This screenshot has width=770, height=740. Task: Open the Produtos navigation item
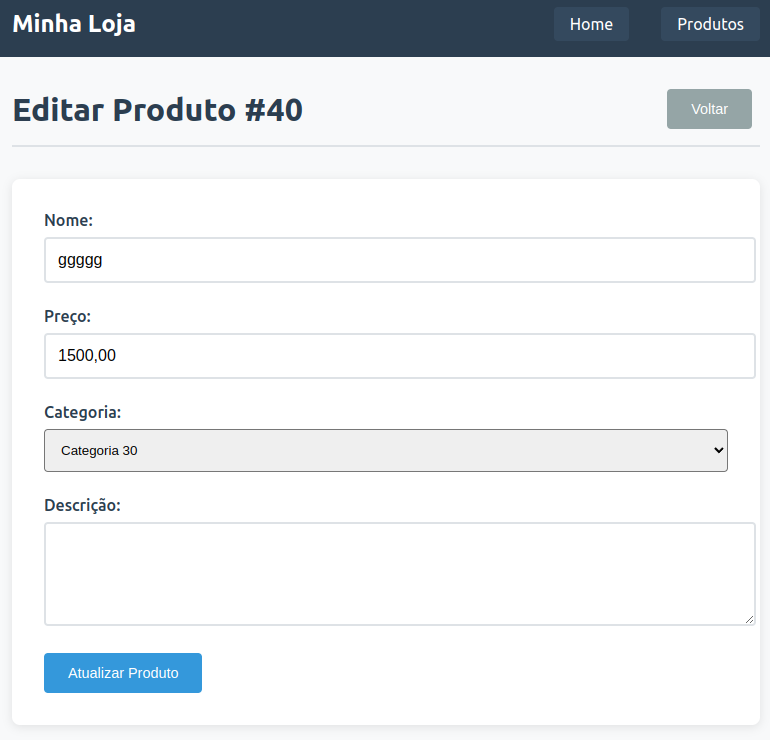point(710,24)
